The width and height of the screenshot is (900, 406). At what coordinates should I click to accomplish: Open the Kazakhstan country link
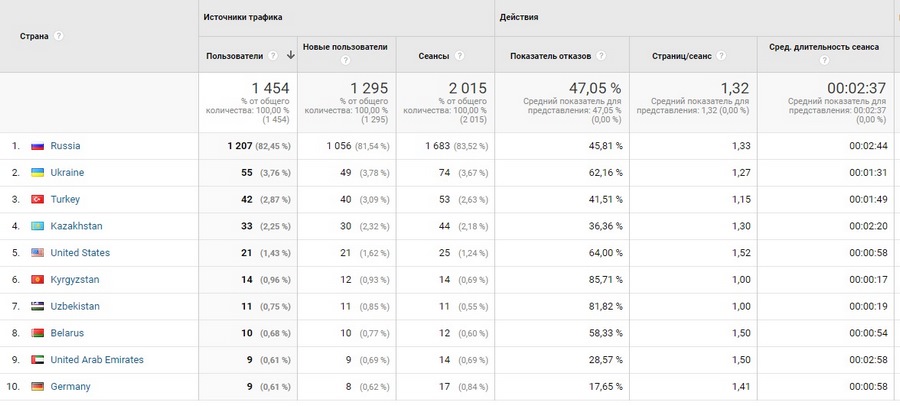click(76, 226)
